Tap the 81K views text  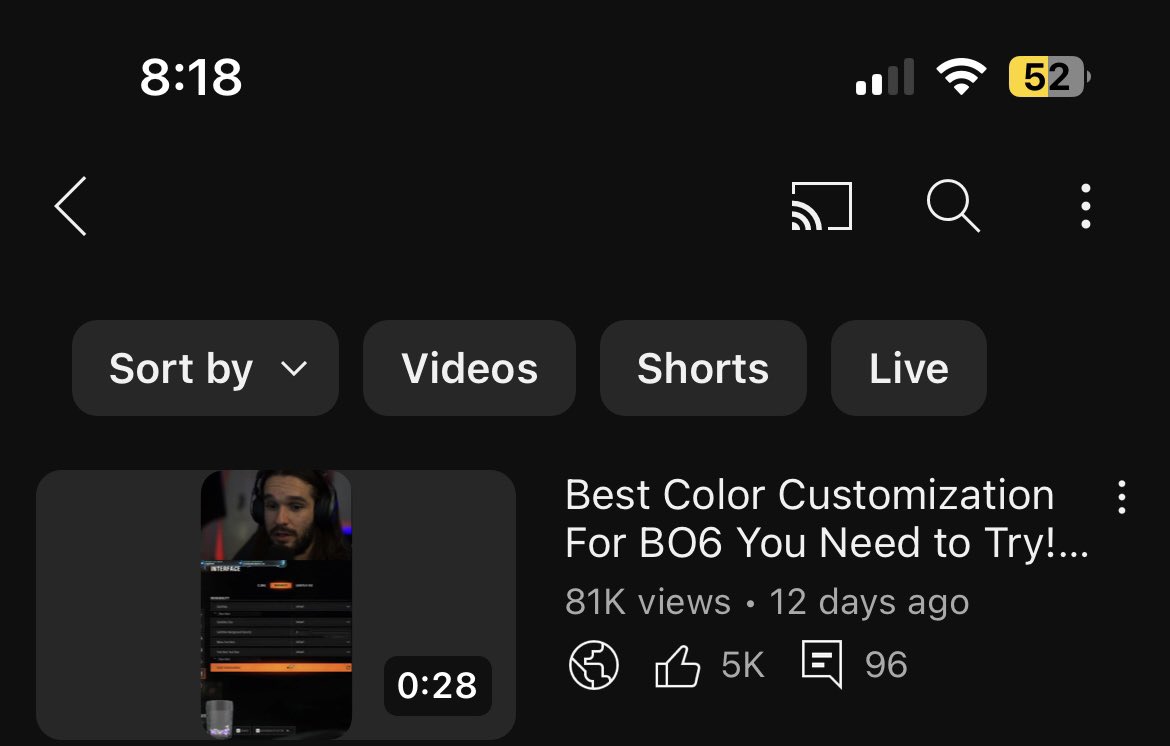point(648,601)
